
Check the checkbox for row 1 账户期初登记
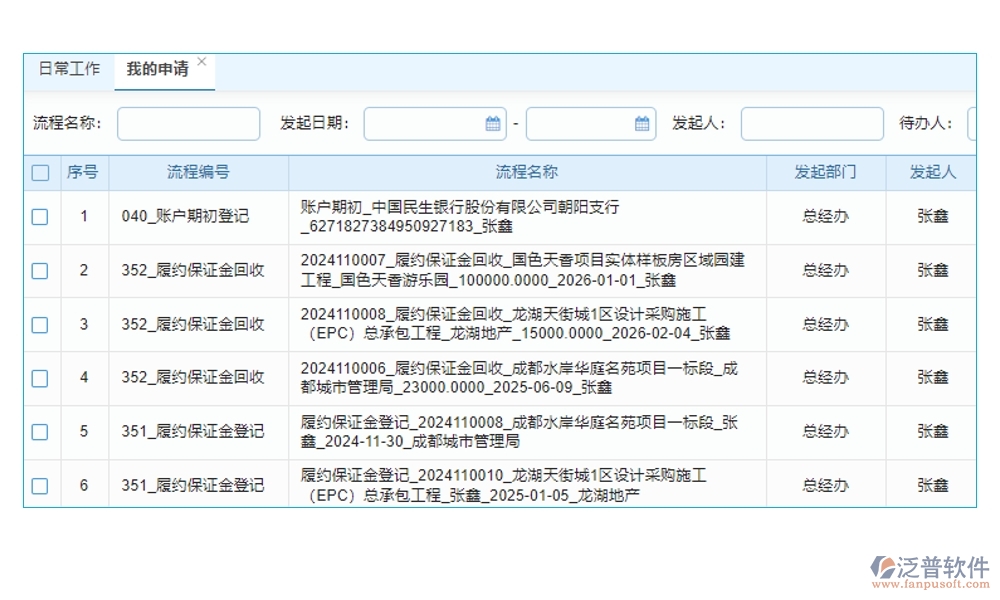40,217
